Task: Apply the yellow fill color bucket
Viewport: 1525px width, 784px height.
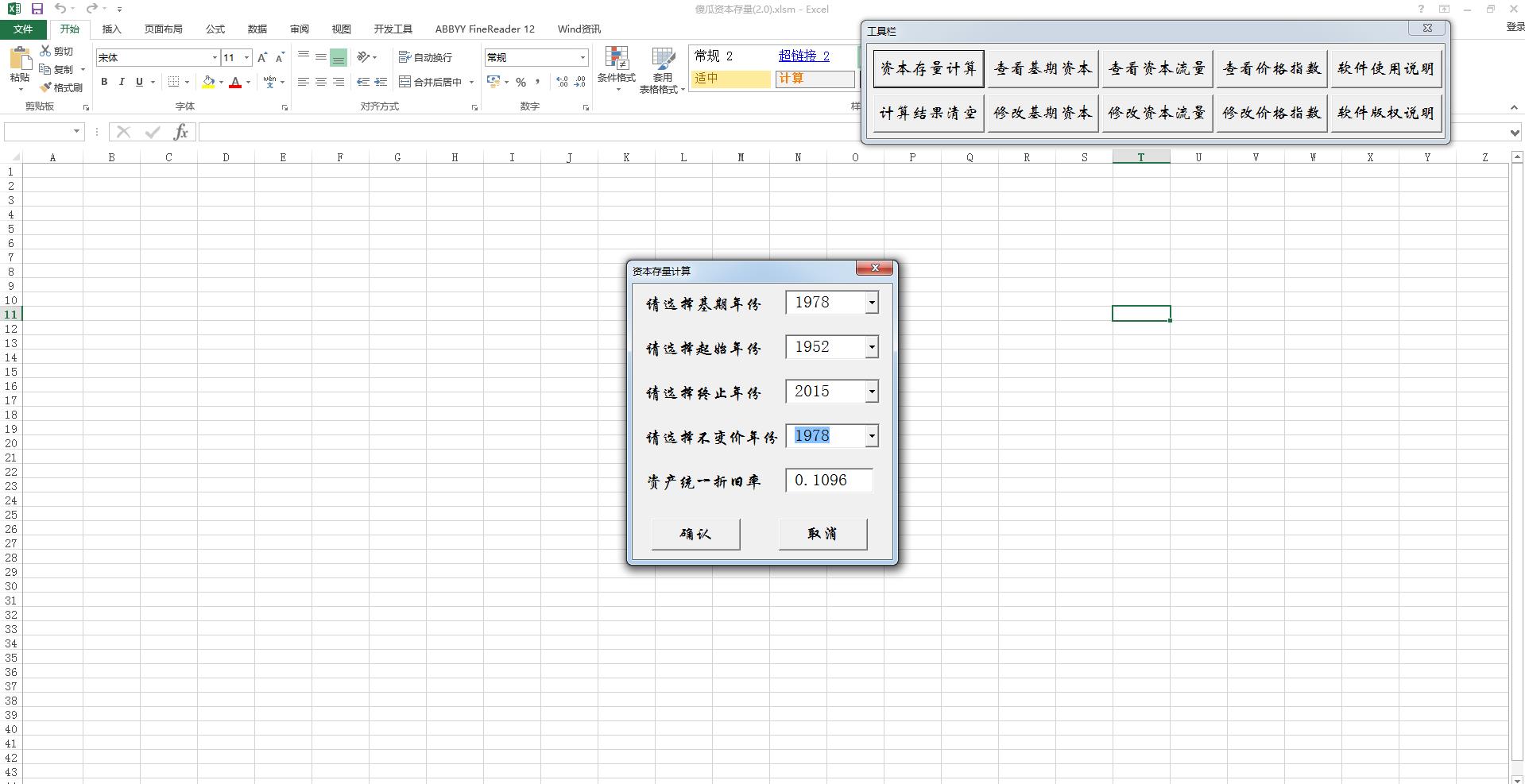Action: 208,82
